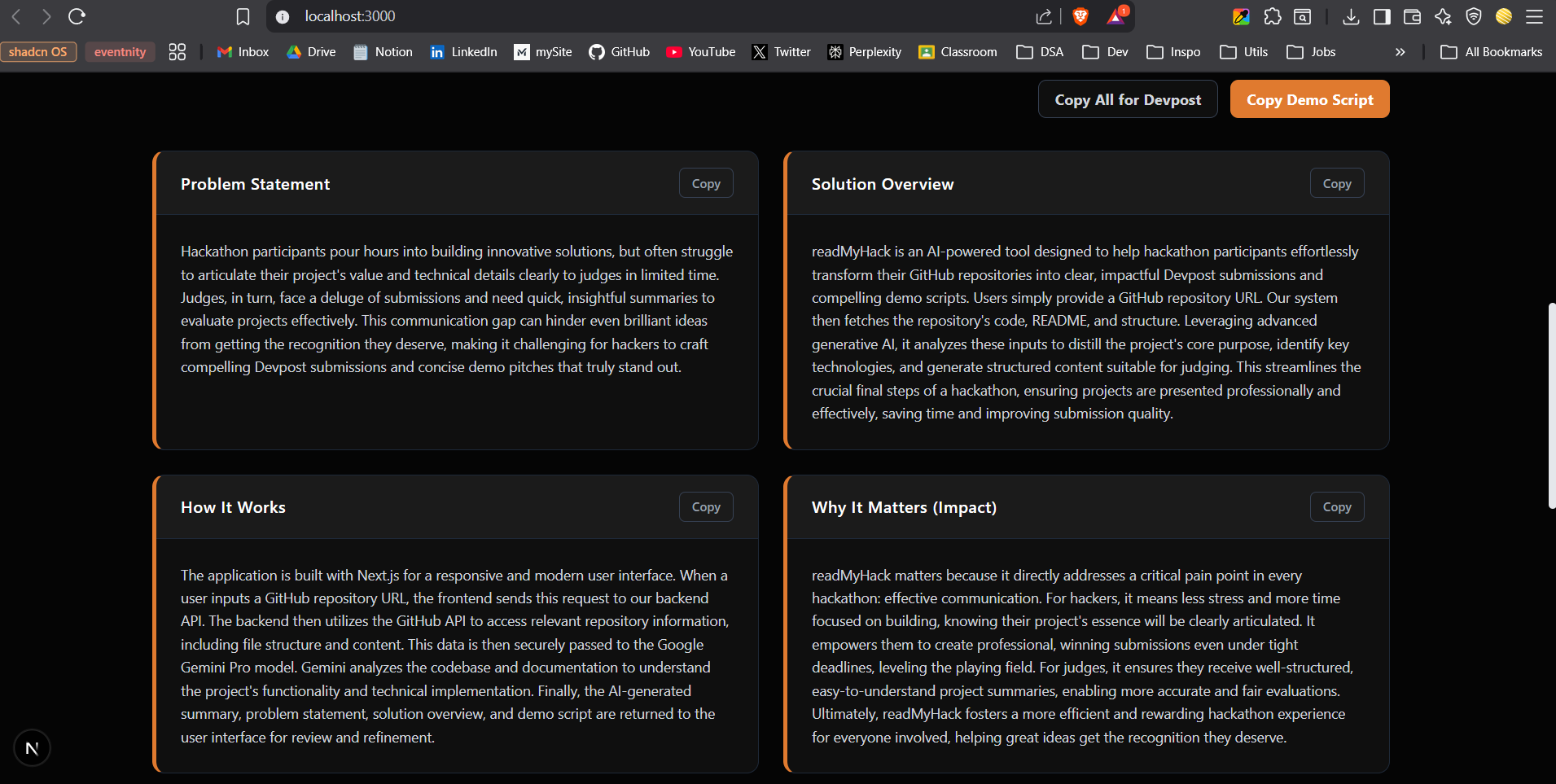
Task: Bookmark this page using the bookmark icon
Action: point(243,16)
